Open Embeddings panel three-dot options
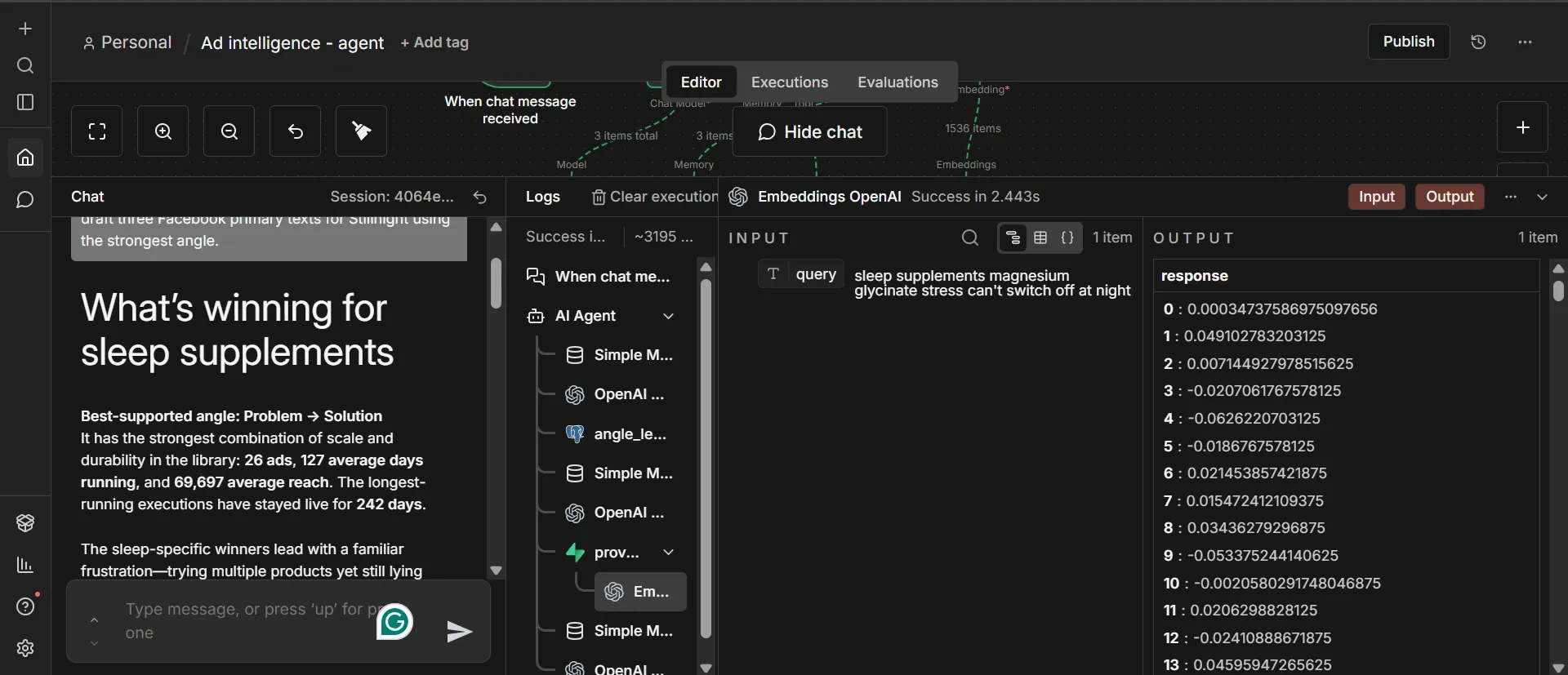Viewport: 1568px width, 675px height. (x=1511, y=197)
